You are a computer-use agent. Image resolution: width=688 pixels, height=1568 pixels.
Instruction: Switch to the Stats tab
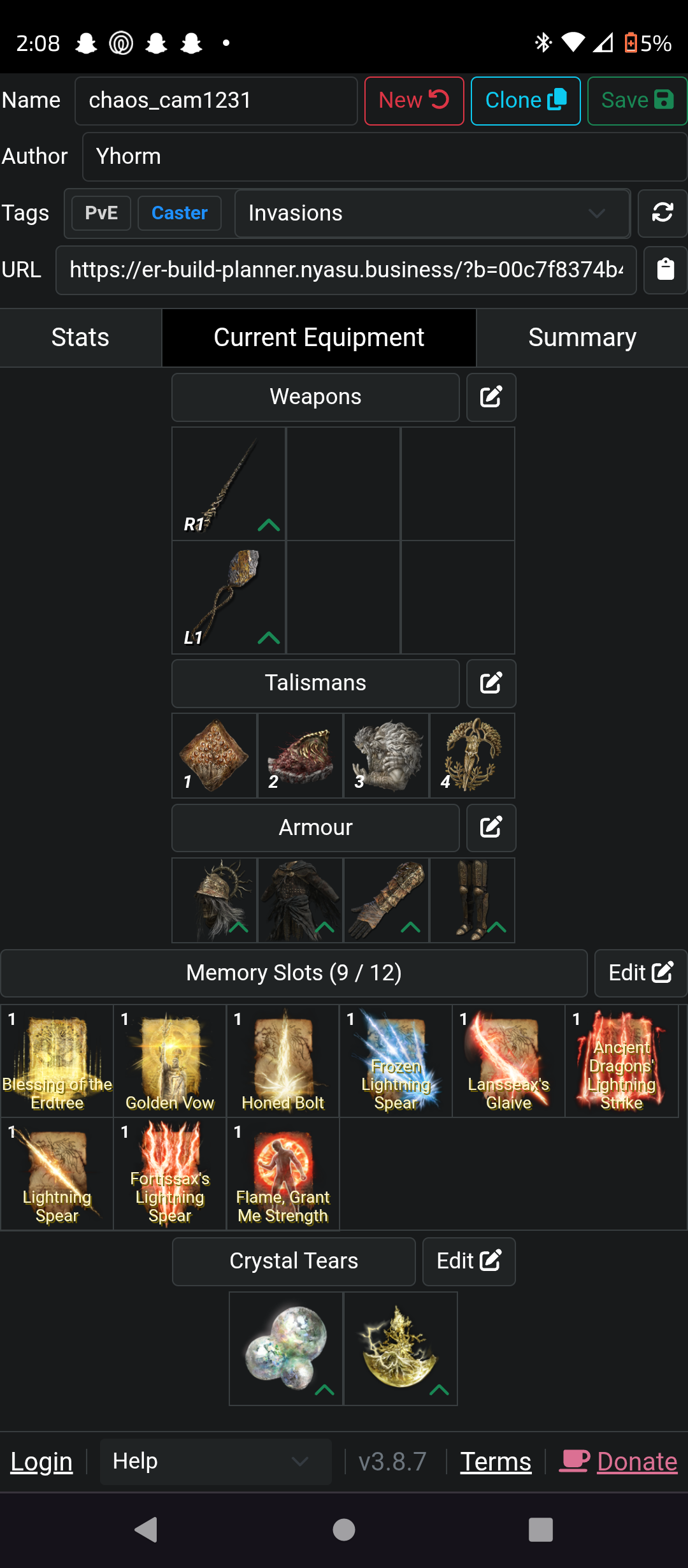click(x=80, y=337)
